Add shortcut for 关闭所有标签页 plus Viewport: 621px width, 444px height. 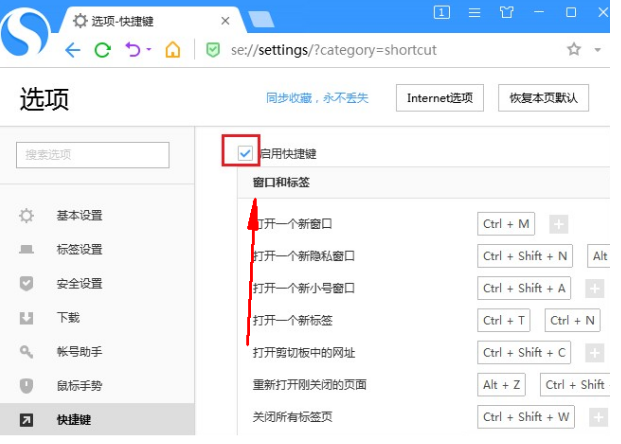tap(598, 417)
